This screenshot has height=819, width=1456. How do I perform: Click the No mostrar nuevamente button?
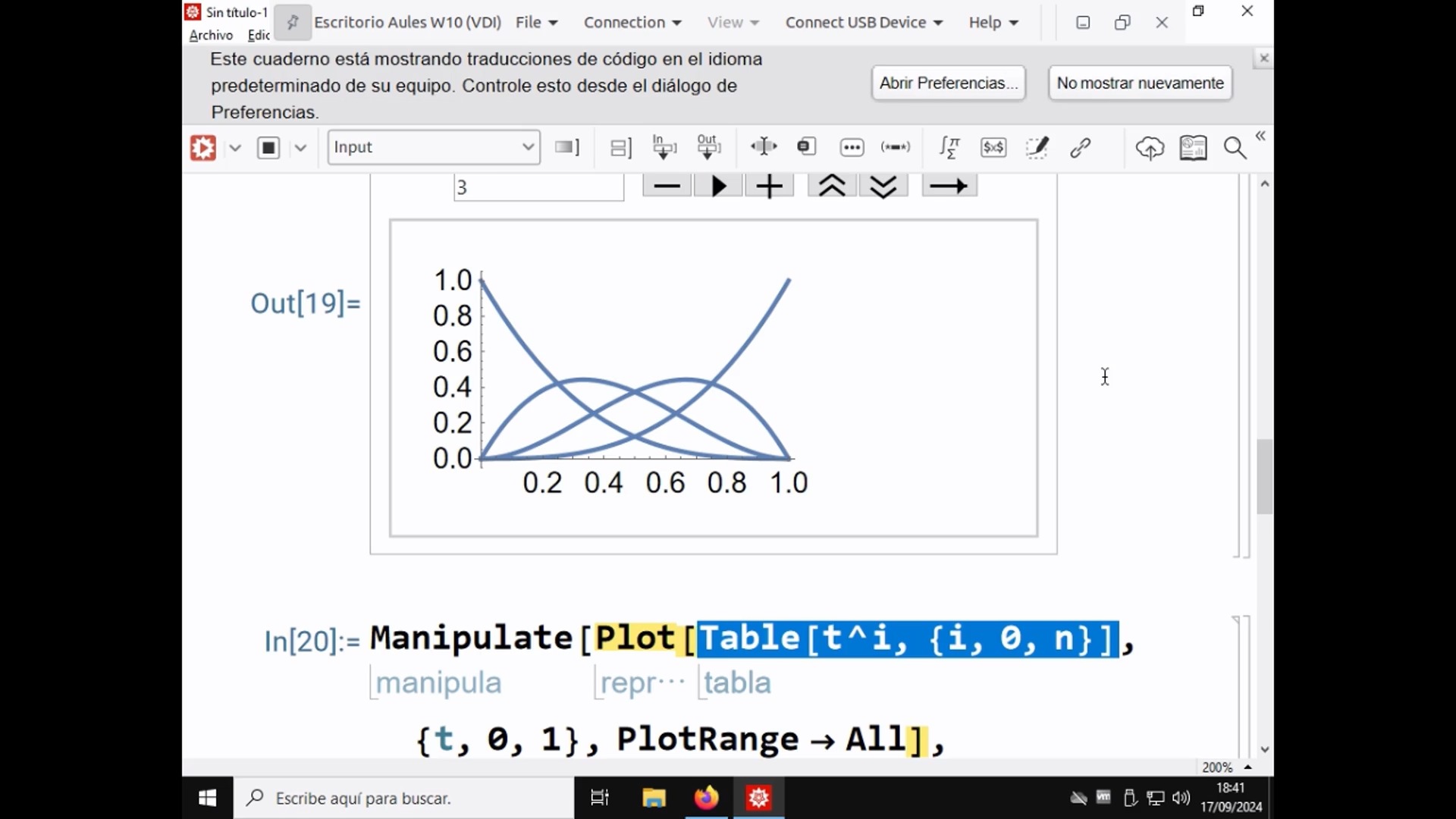click(x=1140, y=83)
